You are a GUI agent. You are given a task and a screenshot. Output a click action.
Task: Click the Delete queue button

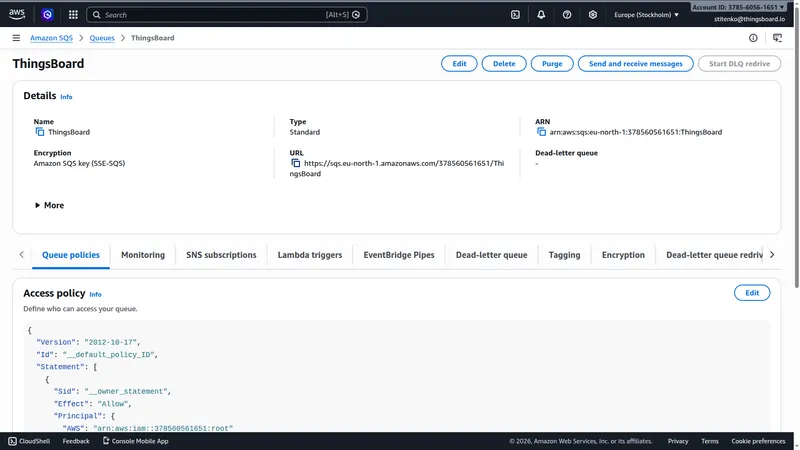click(504, 64)
